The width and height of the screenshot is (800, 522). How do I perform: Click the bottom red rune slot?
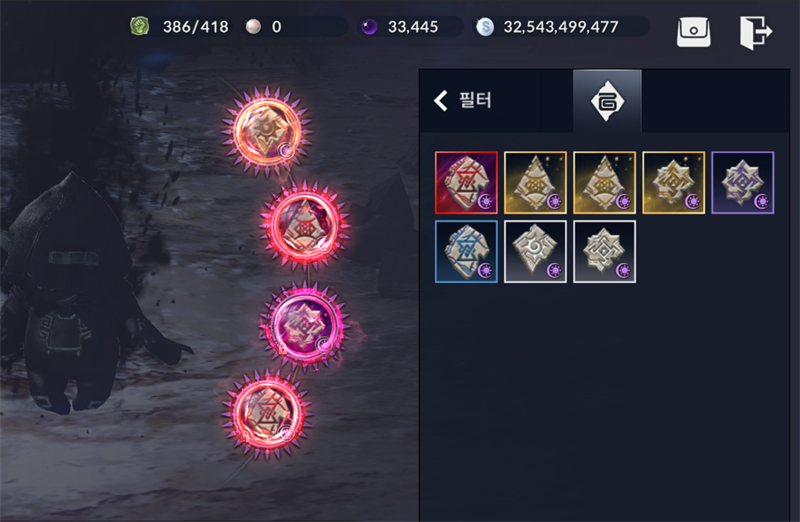click(x=267, y=414)
